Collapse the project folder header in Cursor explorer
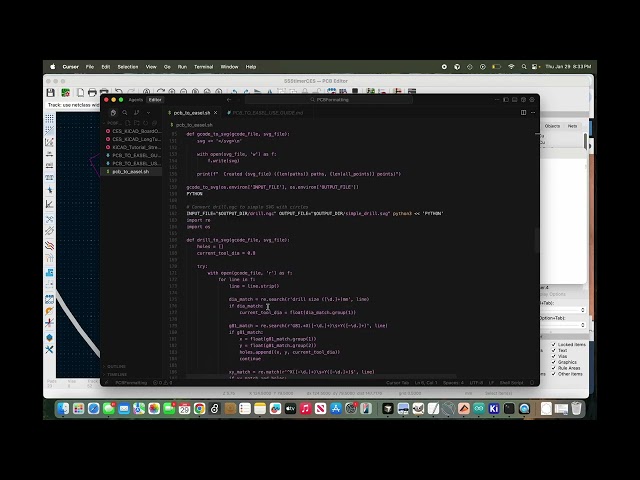Screen dimensions: 640x480 (x=113, y=123)
